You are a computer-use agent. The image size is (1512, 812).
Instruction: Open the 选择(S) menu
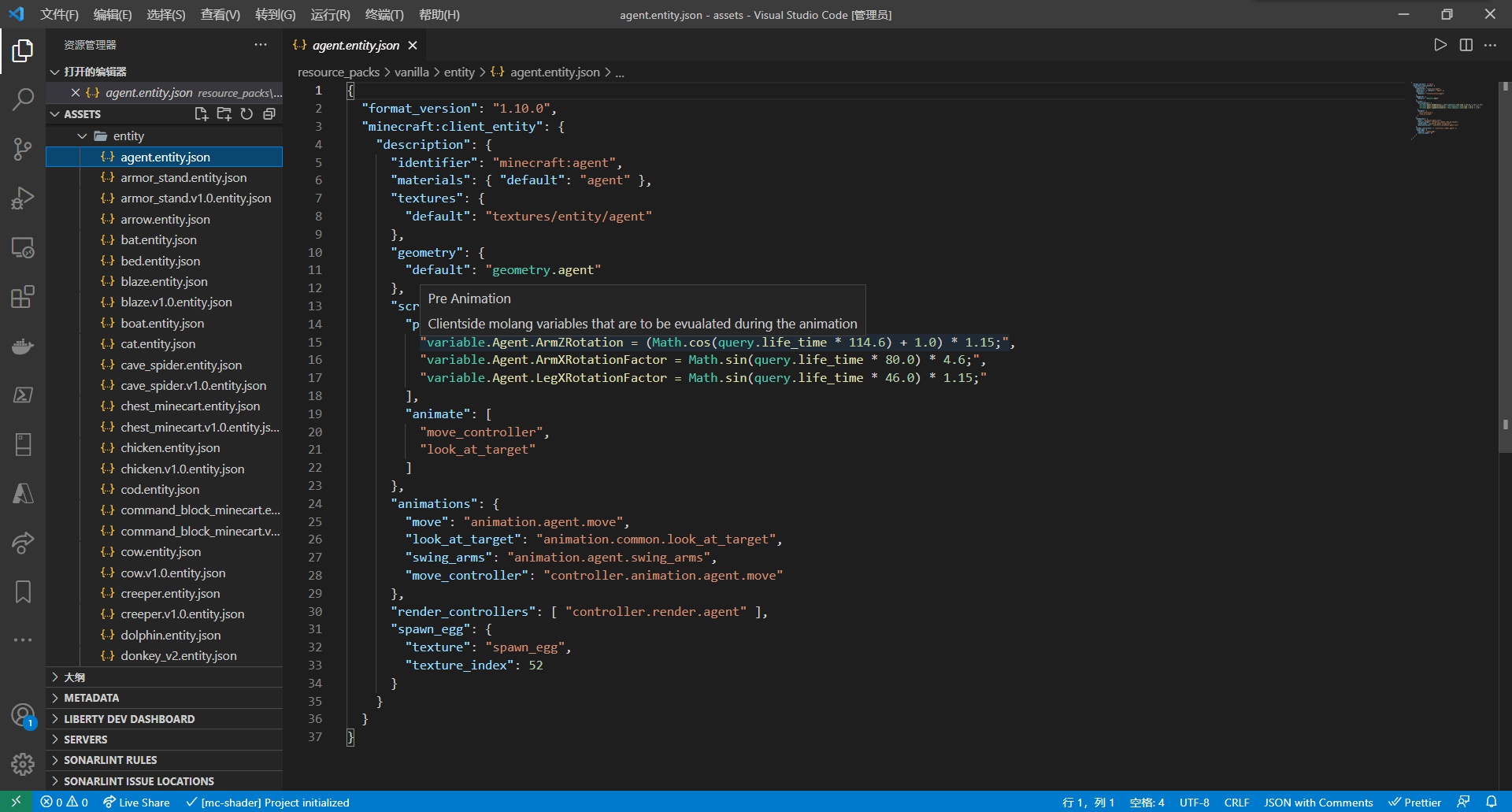coord(166,14)
